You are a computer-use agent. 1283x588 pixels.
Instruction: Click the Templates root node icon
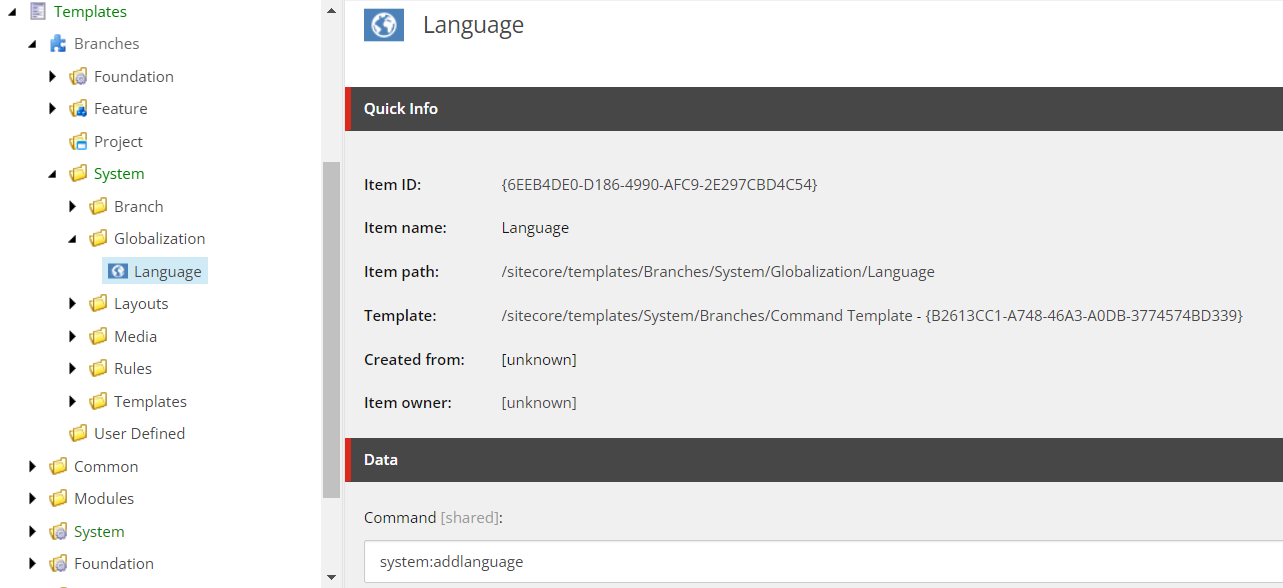coord(38,12)
